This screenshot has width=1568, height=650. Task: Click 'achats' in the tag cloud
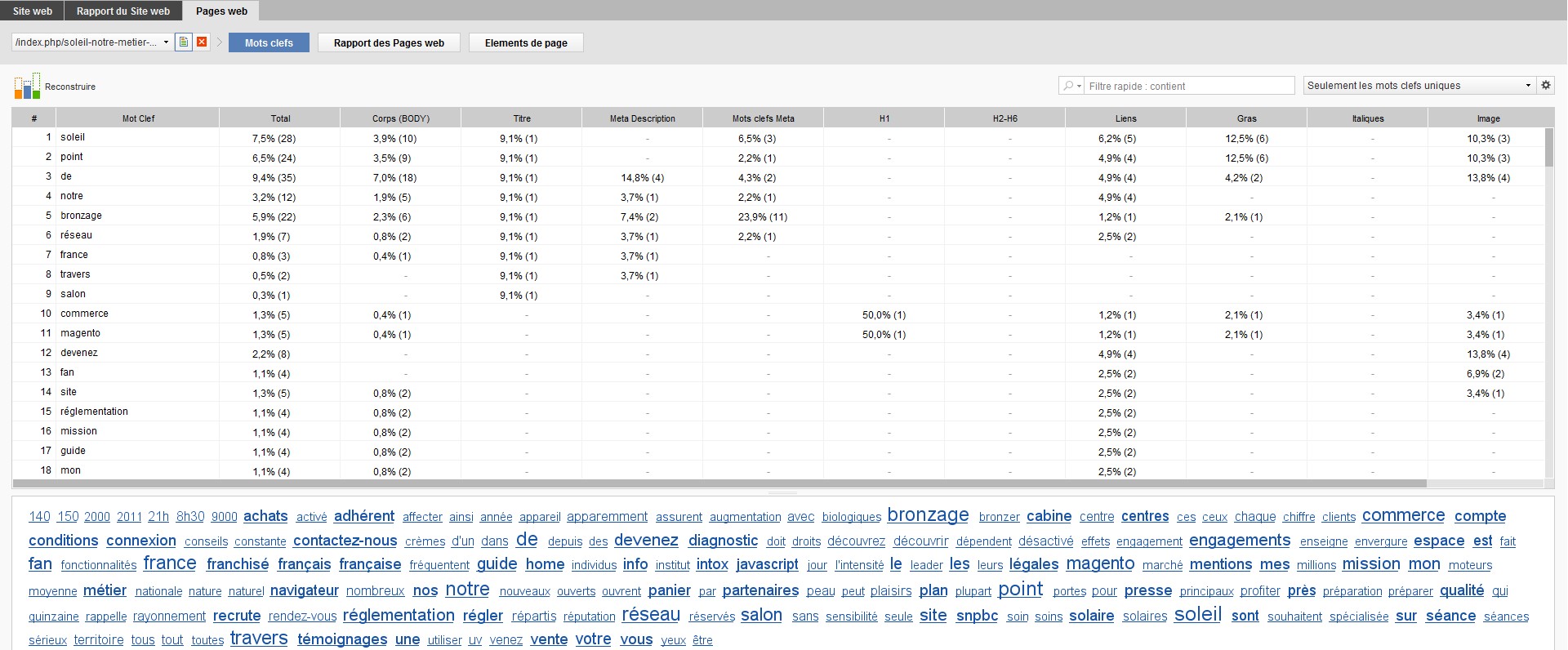(x=265, y=516)
